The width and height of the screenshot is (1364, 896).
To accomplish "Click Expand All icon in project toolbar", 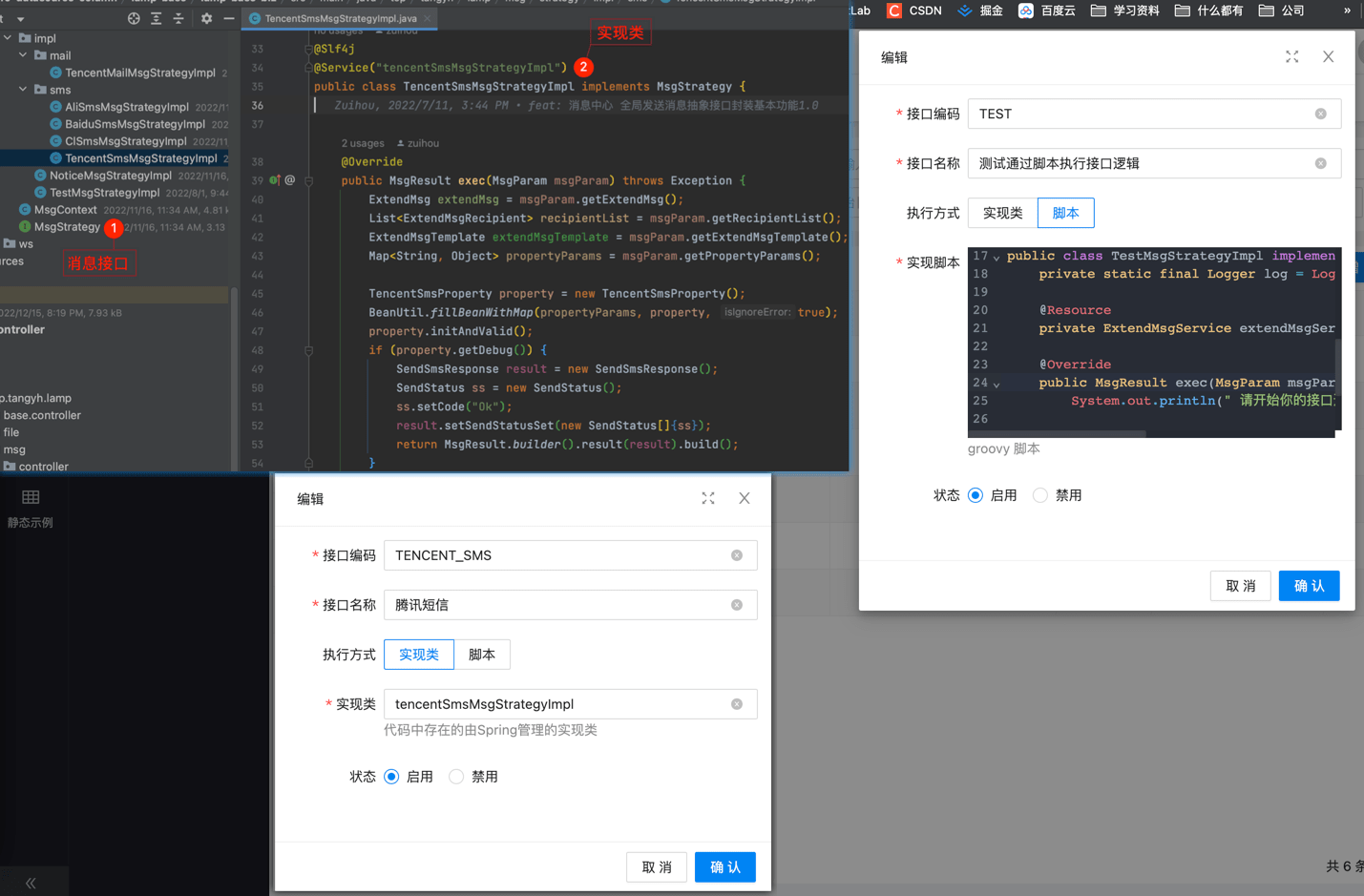I will (x=157, y=18).
